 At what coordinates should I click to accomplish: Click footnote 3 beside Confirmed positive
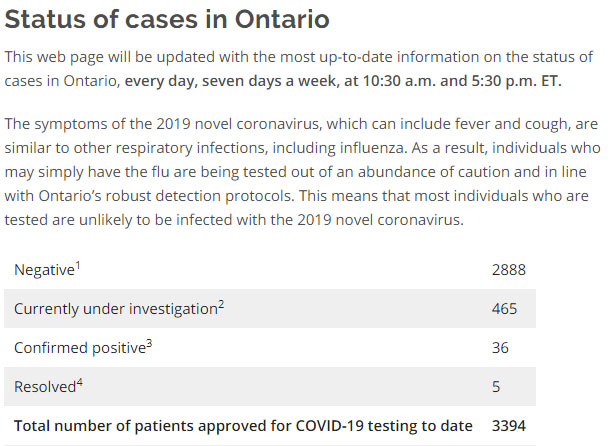tap(148, 343)
